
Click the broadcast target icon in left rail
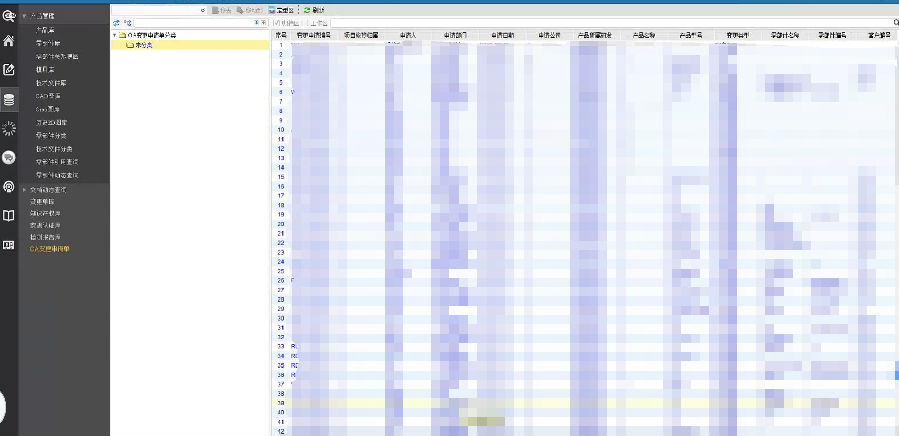click(x=9, y=186)
